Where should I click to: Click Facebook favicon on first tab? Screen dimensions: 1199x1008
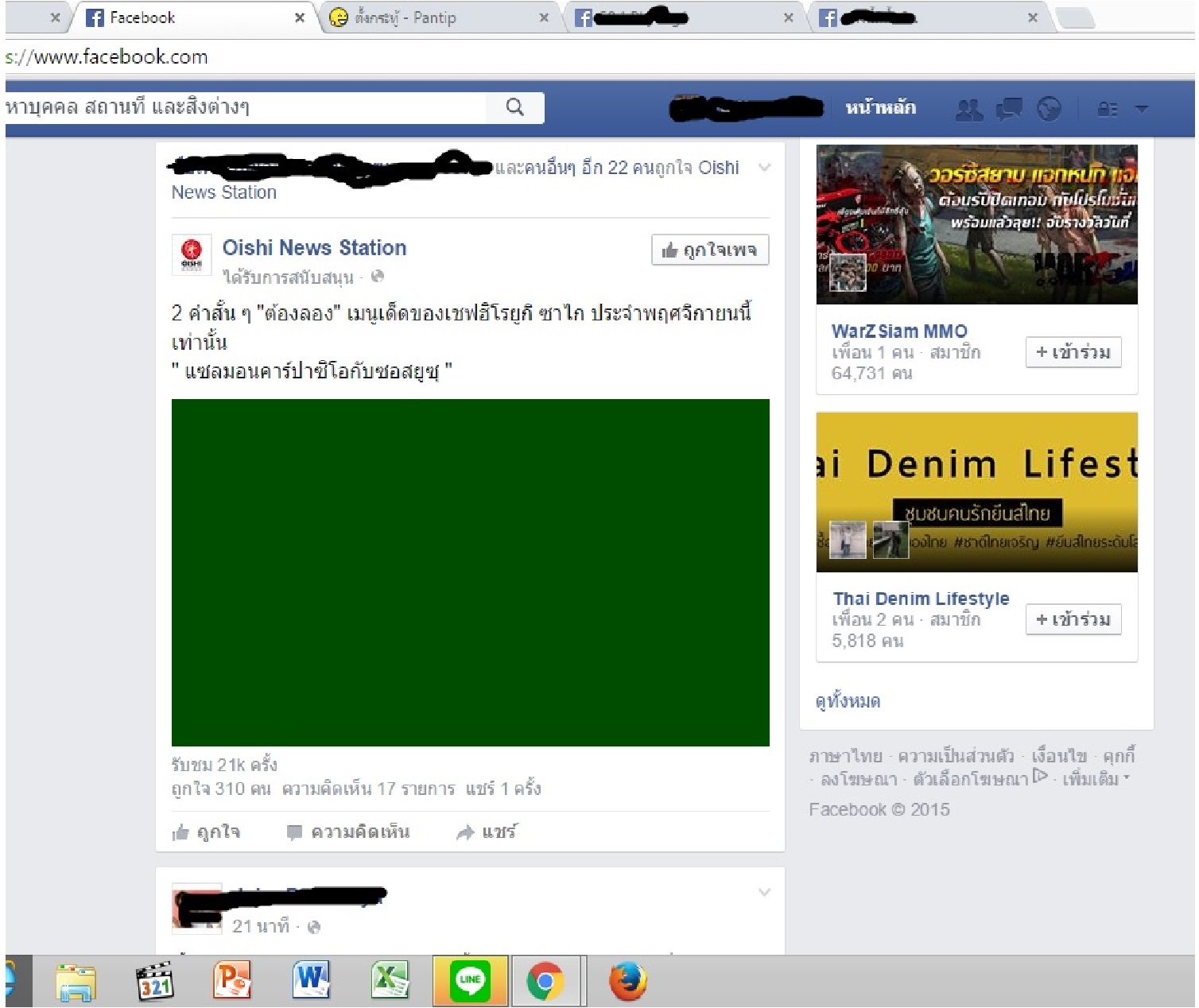tap(95, 17)
